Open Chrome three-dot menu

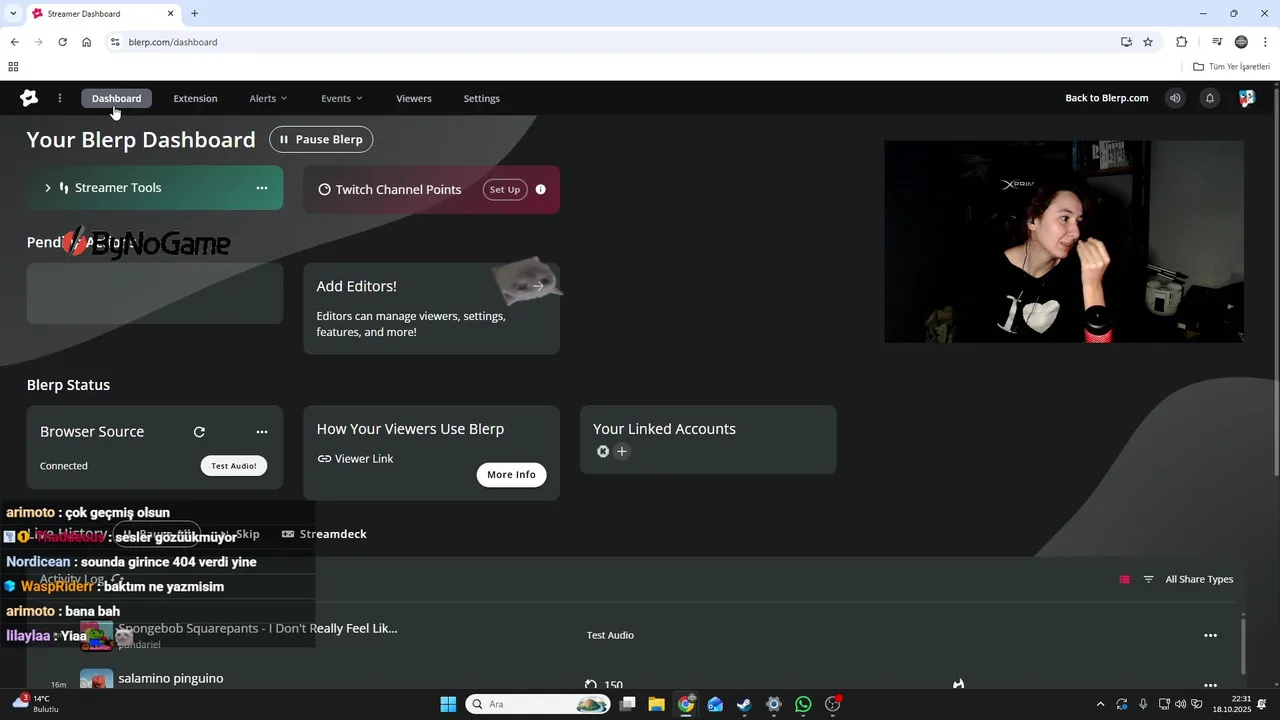(1265, 42)
